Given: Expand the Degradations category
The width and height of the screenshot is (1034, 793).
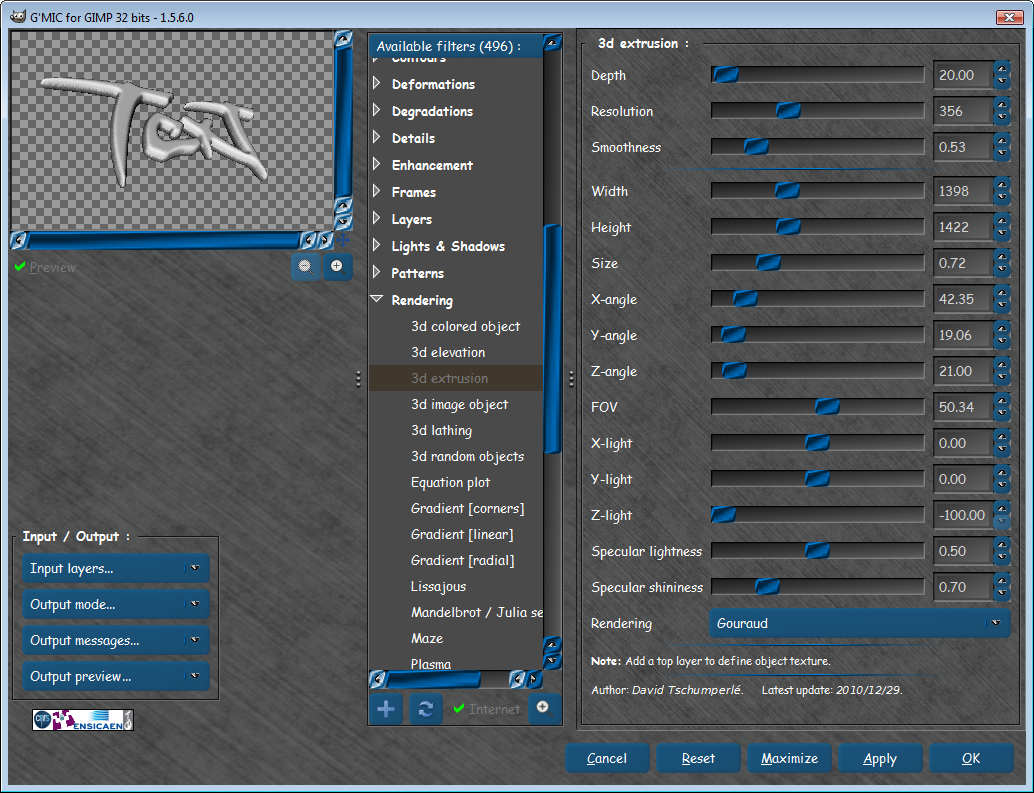Looking at the screenshot, I should pyautogui.click(x=377, y=111).
